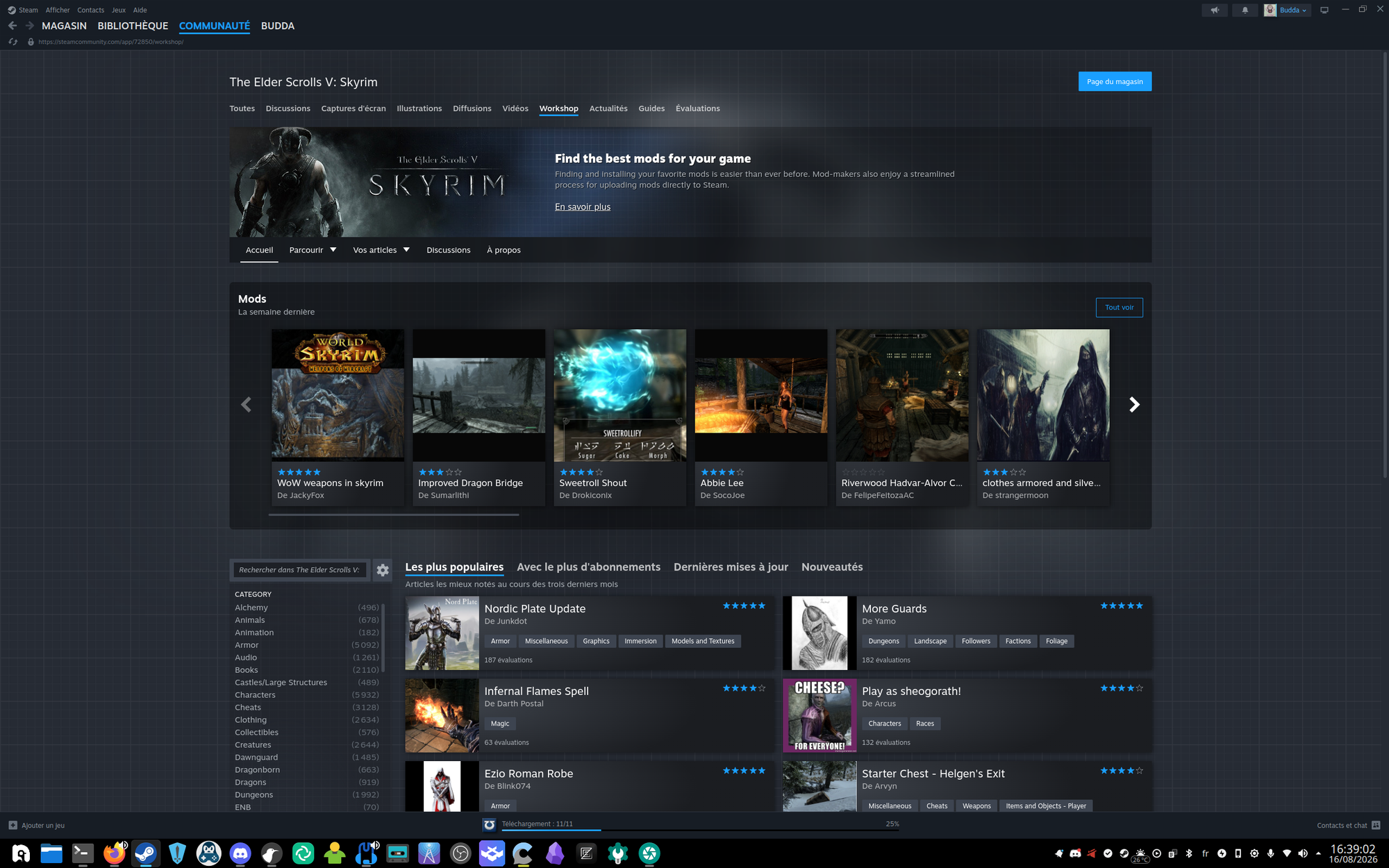Viewport: 1389px width, 868px height.
Task: Show previous mods with carousel left arrow
Action: pos(246,405)
